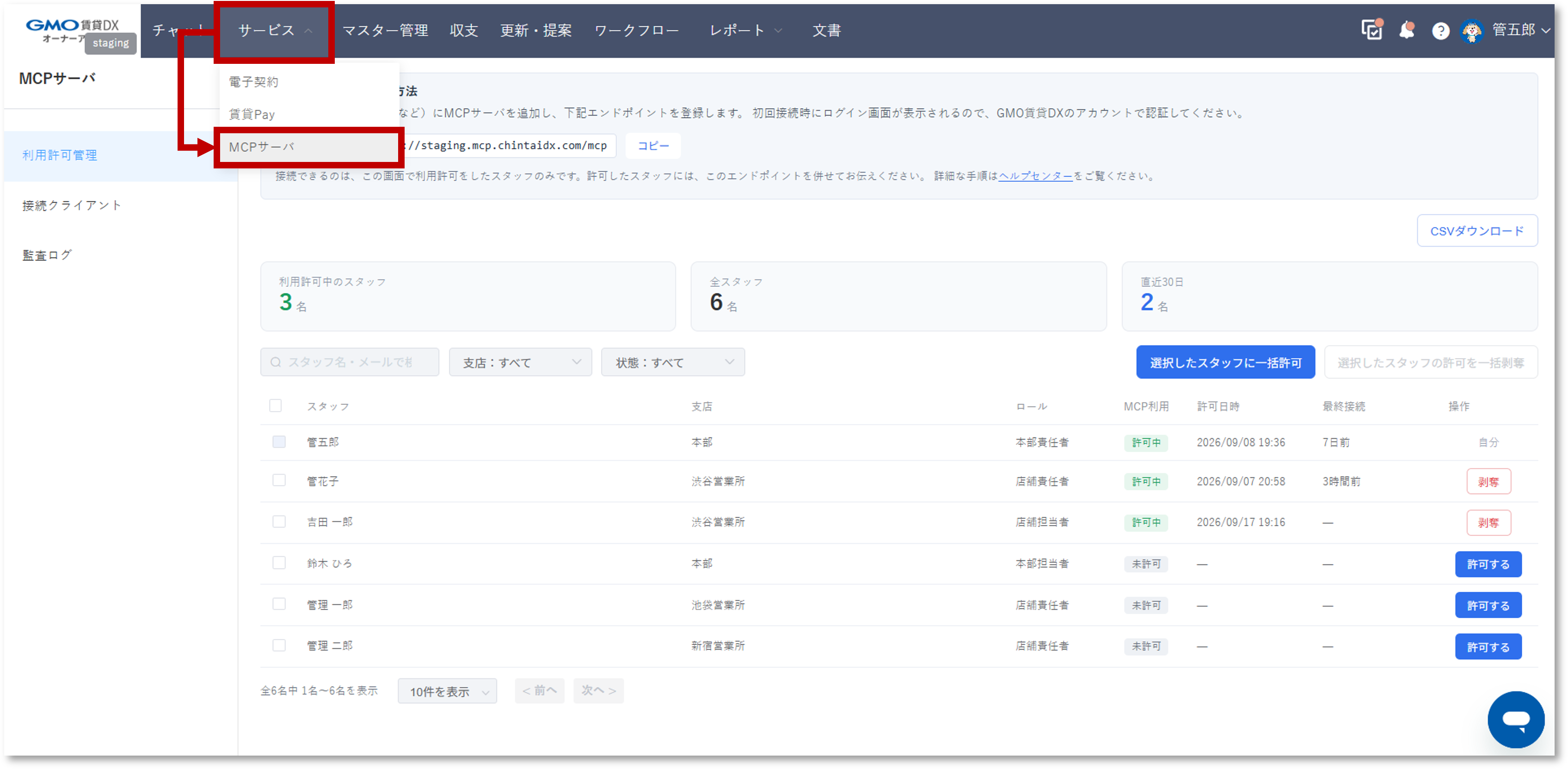The image size is (1568, 769).
Task: Check the box for 管理 二郎
Action: click(x=279, y=645)
